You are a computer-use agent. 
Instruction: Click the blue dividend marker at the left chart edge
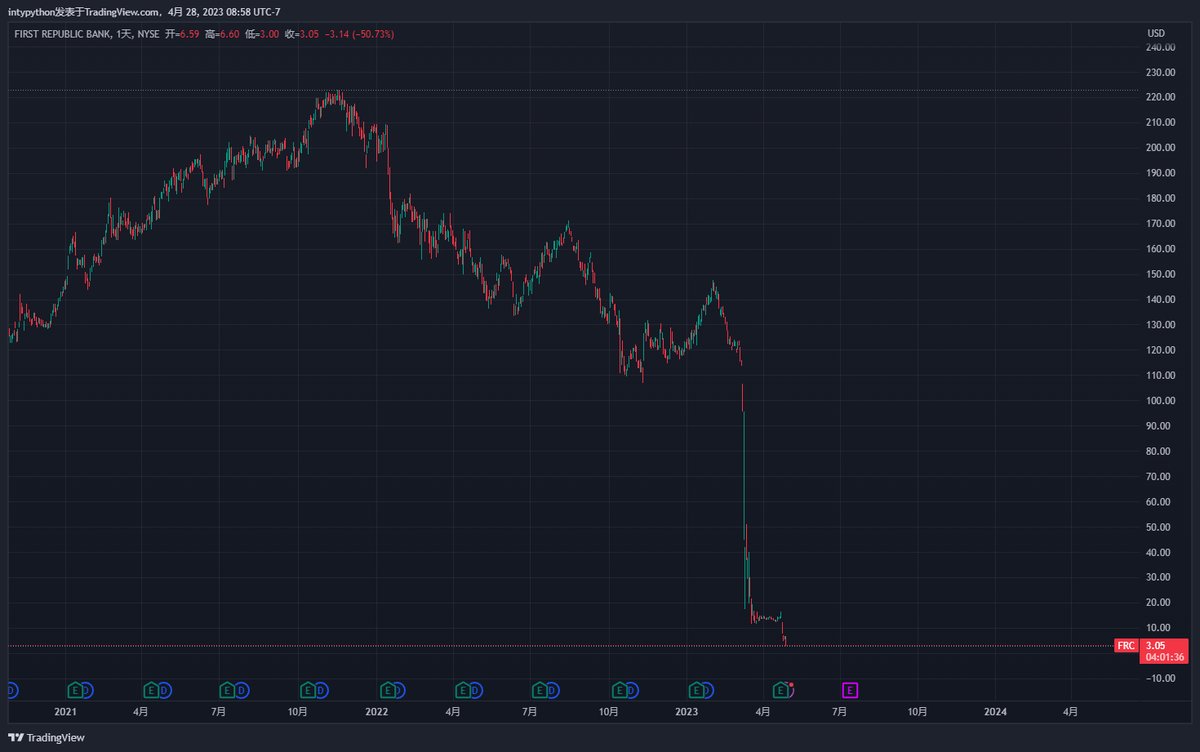[11, 690]
